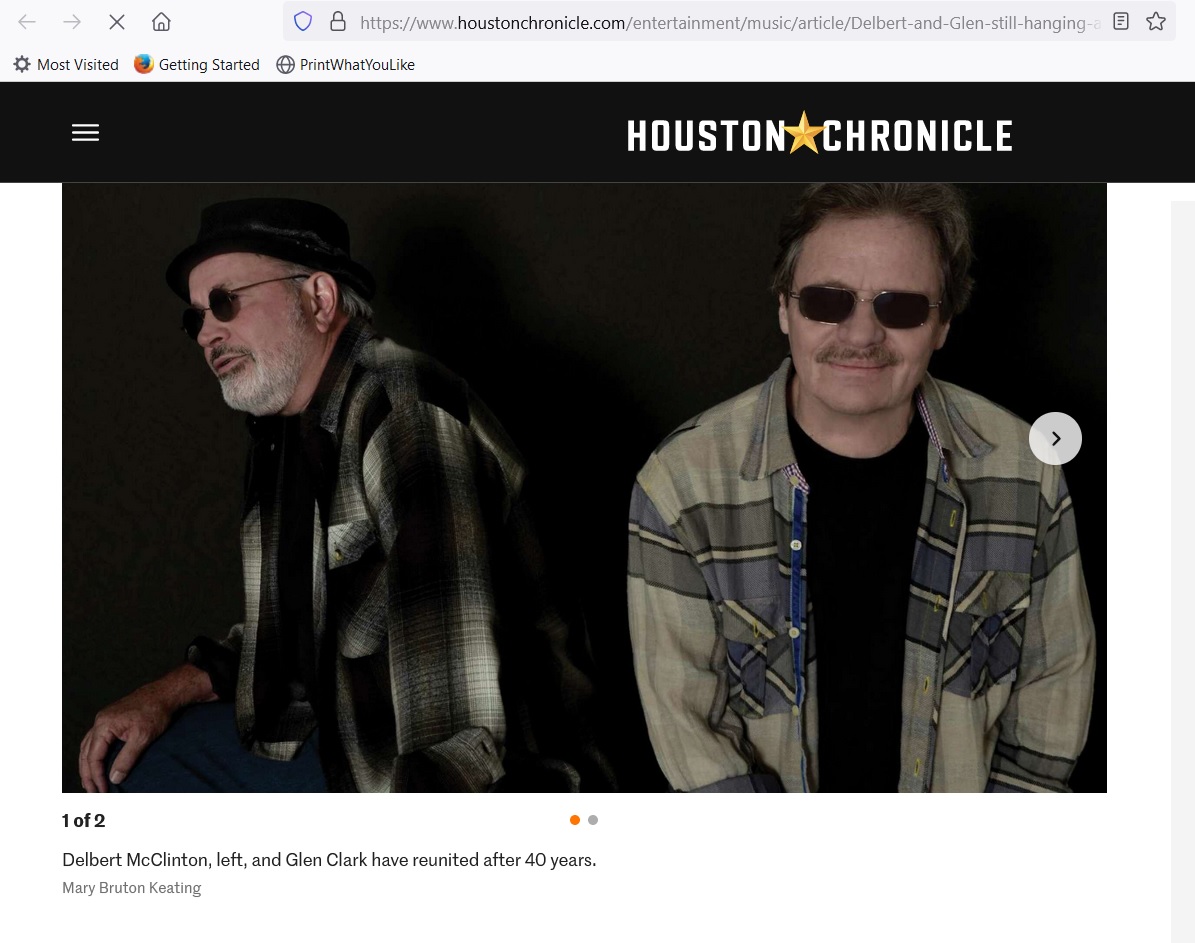
Task: View site security info via padlock
Action: [338, 22]
